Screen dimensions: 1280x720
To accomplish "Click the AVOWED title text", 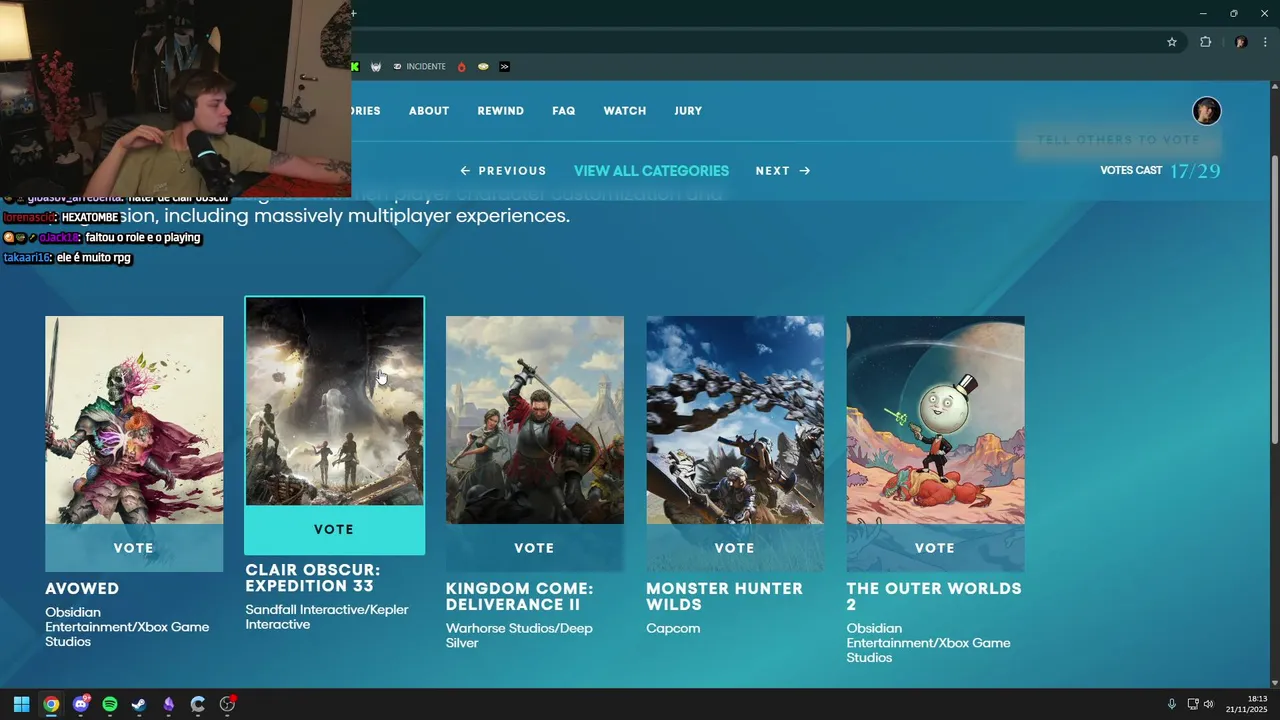I will click(x=82, y=589).
